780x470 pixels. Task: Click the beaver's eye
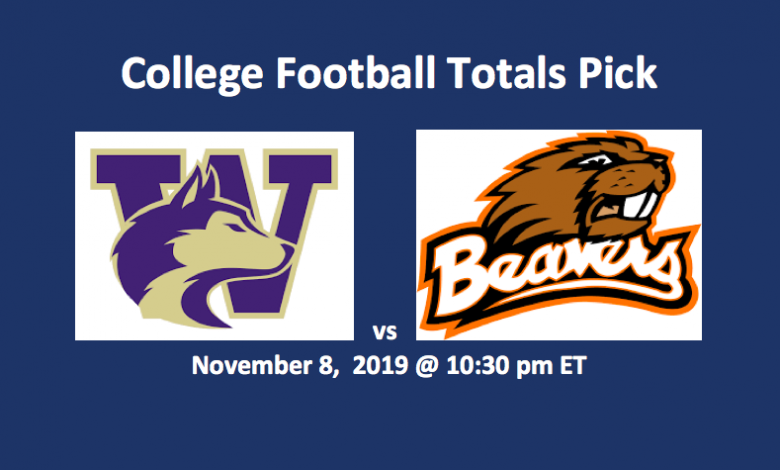pos(596,160)
